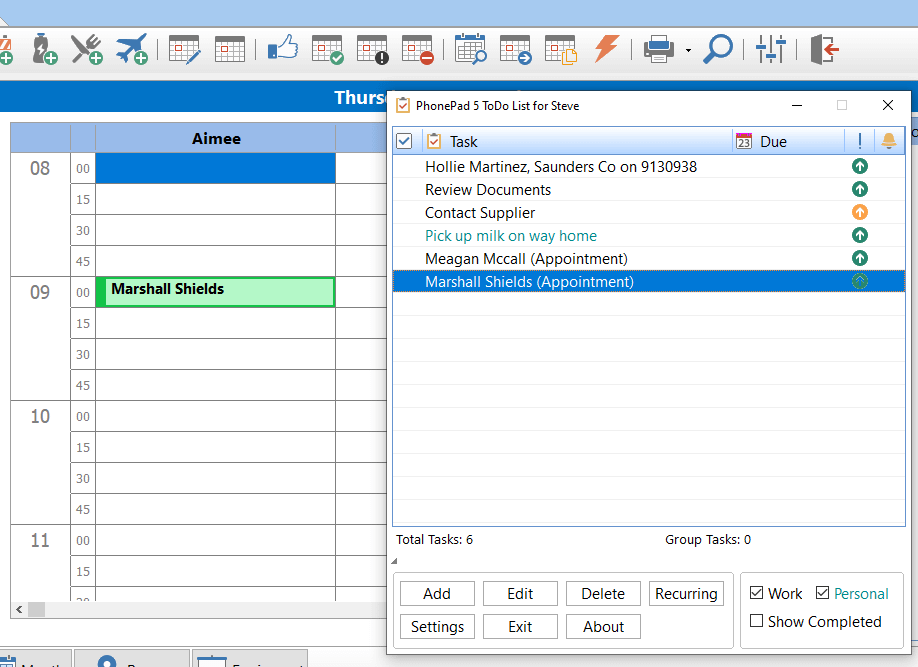The image size is (918, 667).
Task: Select task Hollie Martinez, Saunders Co
Action: click(649, 166)
